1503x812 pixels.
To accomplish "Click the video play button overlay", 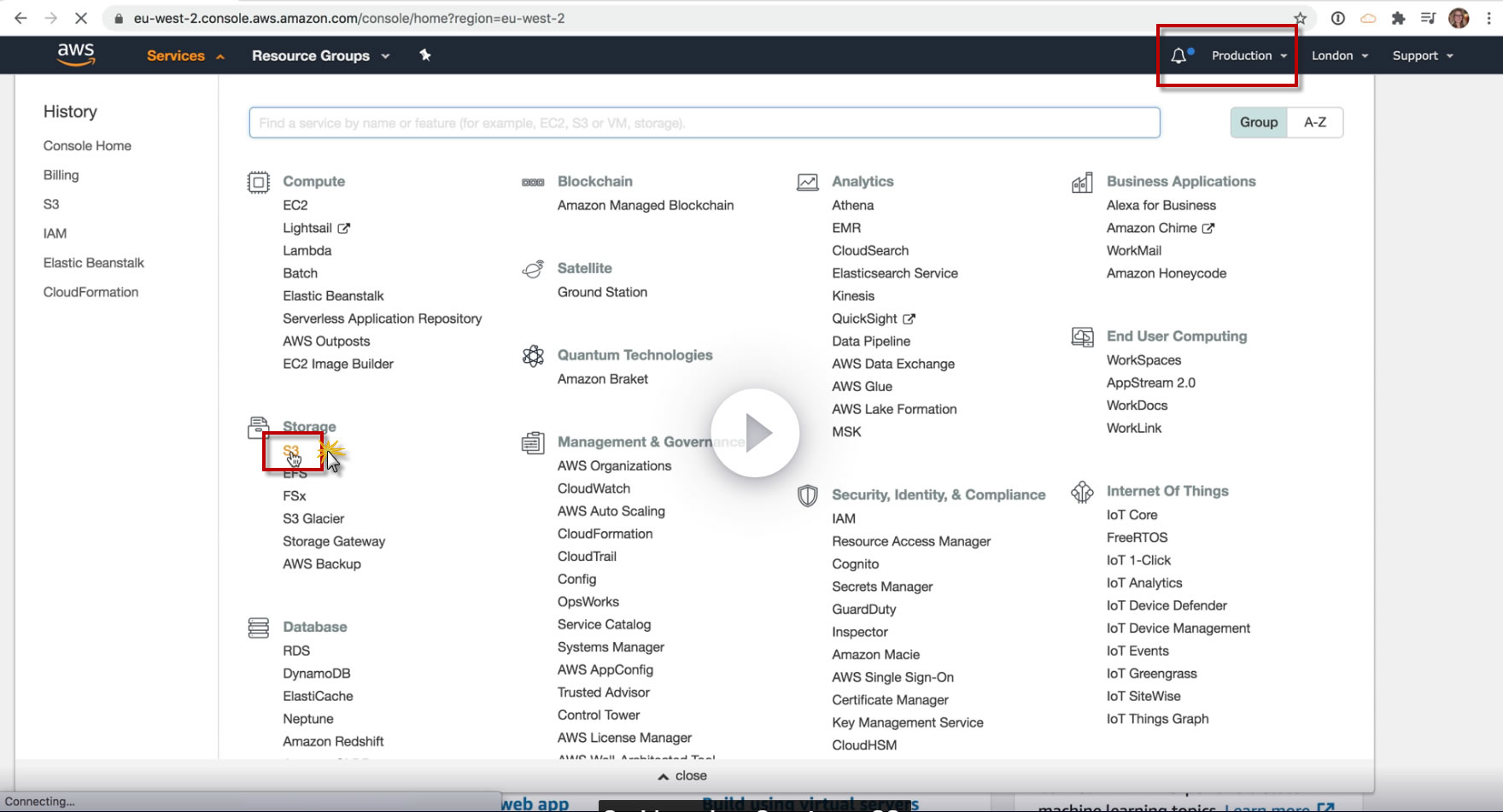I will (755, 433).
